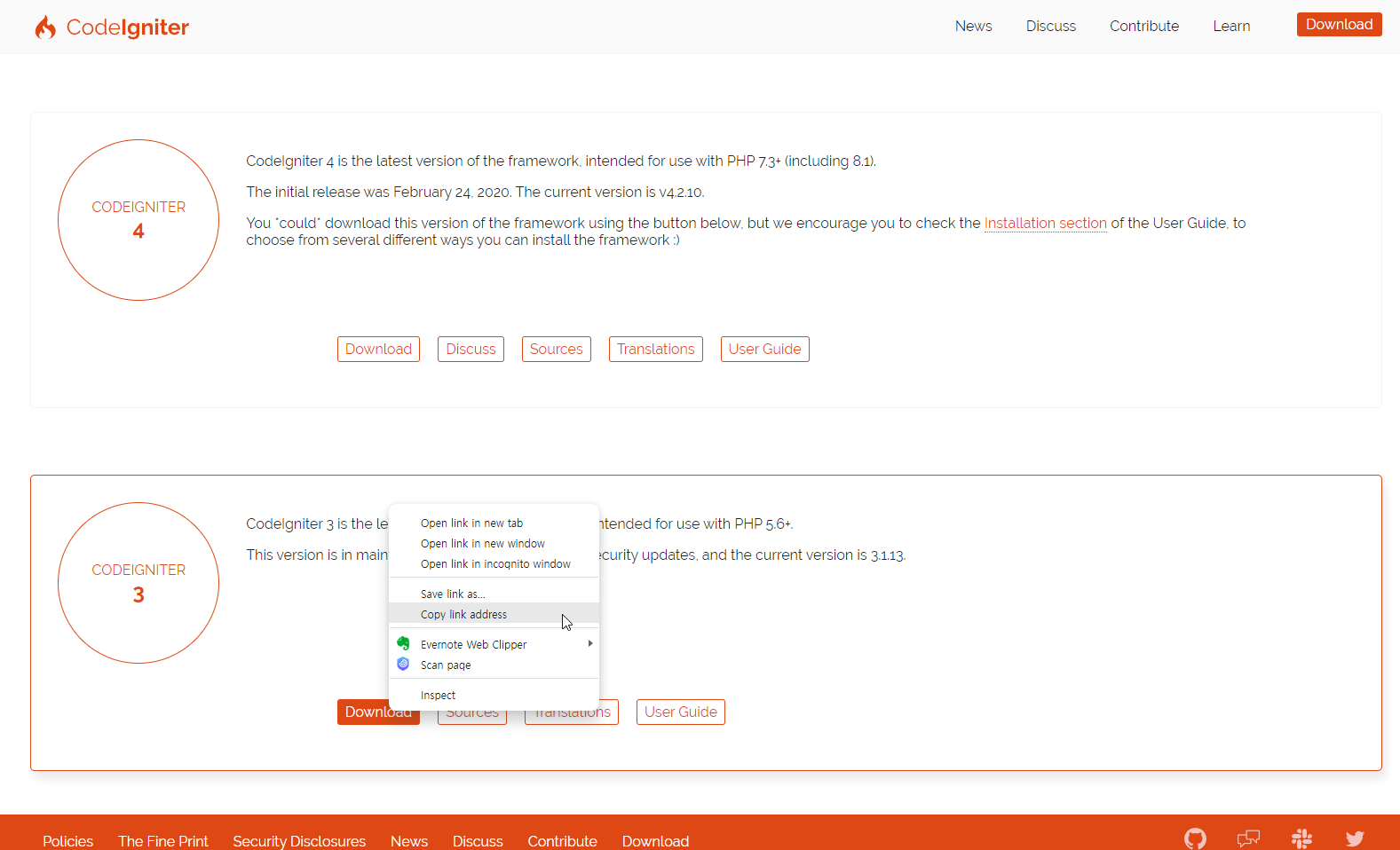Click text 'The current version is v4.2.10.'
This screenshot has width=1400, height=850.
[x=610, y=193]
